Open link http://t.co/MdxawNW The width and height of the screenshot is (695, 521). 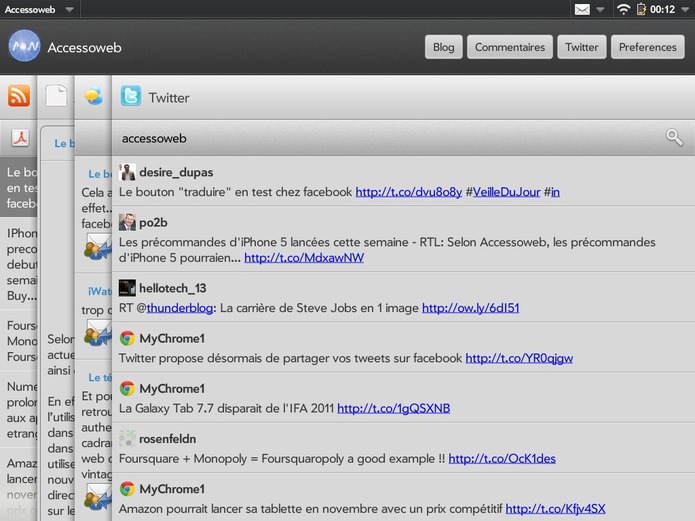(304, 258)
